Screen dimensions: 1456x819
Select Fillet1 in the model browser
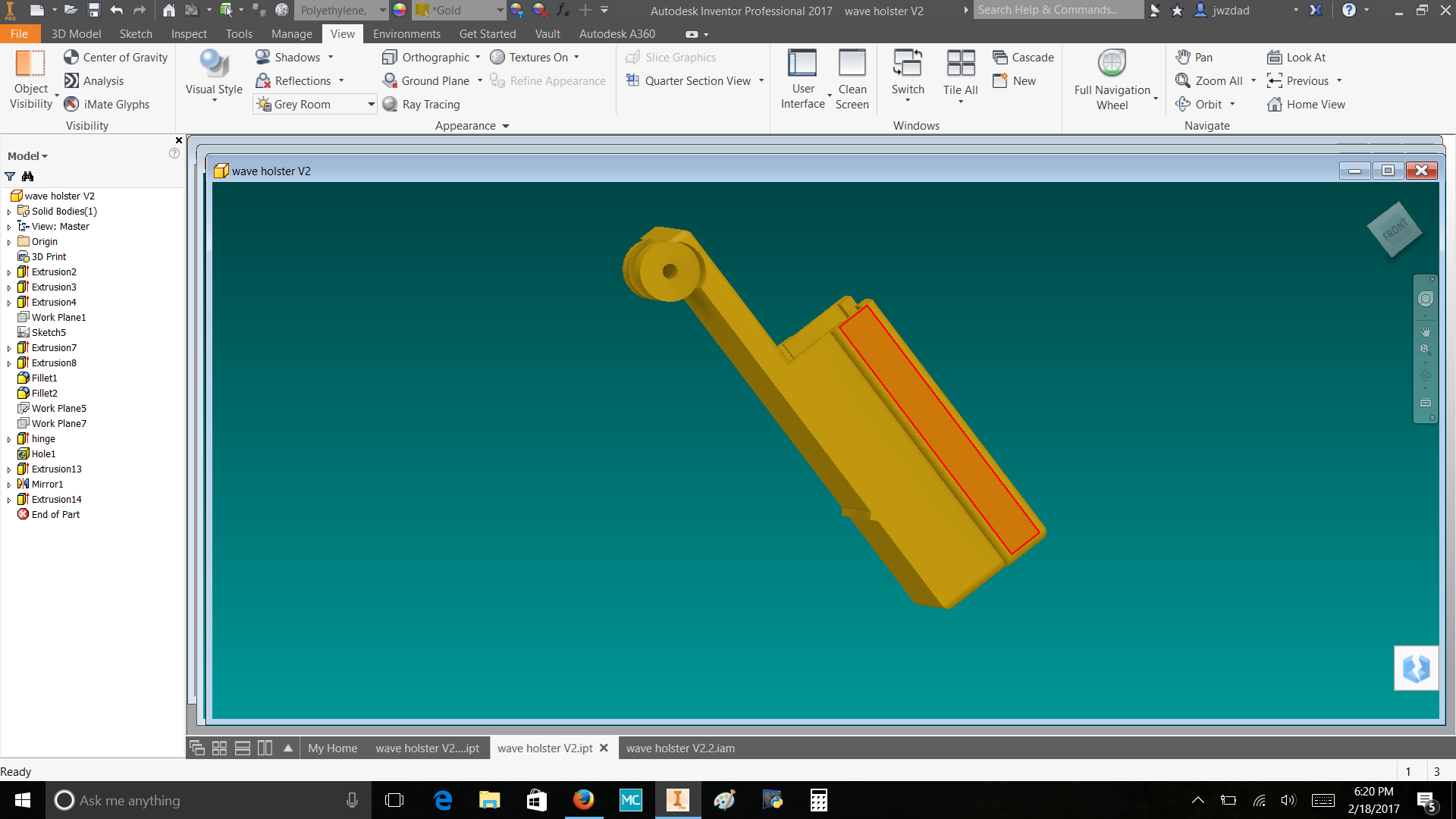(37, 378)
